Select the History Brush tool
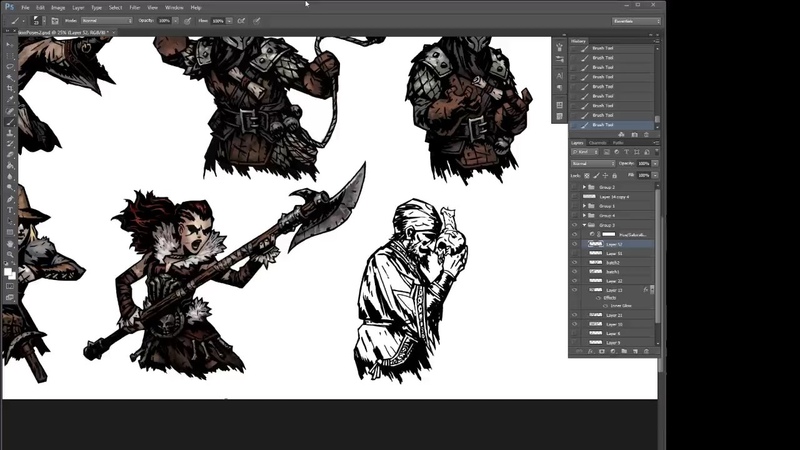 coord(10,143)
